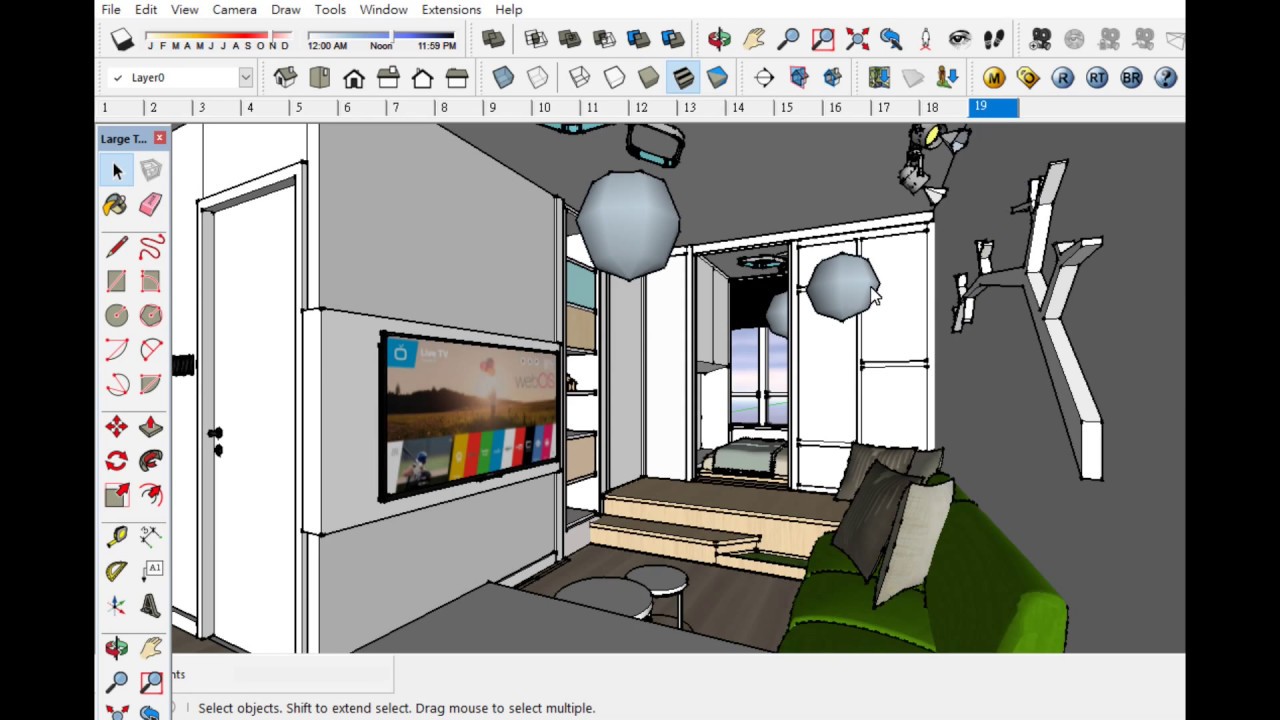This screenshot has width=1280, height=720.
Task: Toggle Show/Hide Shadows button
Action: coord(122,40)
